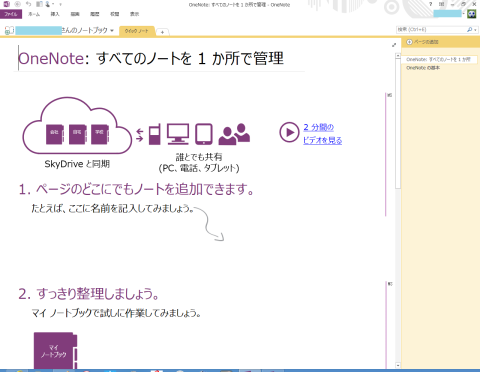This screenshot has height=372, width=480.
Task: Select the クイック ノート section tab
Action: coord(136,31)
